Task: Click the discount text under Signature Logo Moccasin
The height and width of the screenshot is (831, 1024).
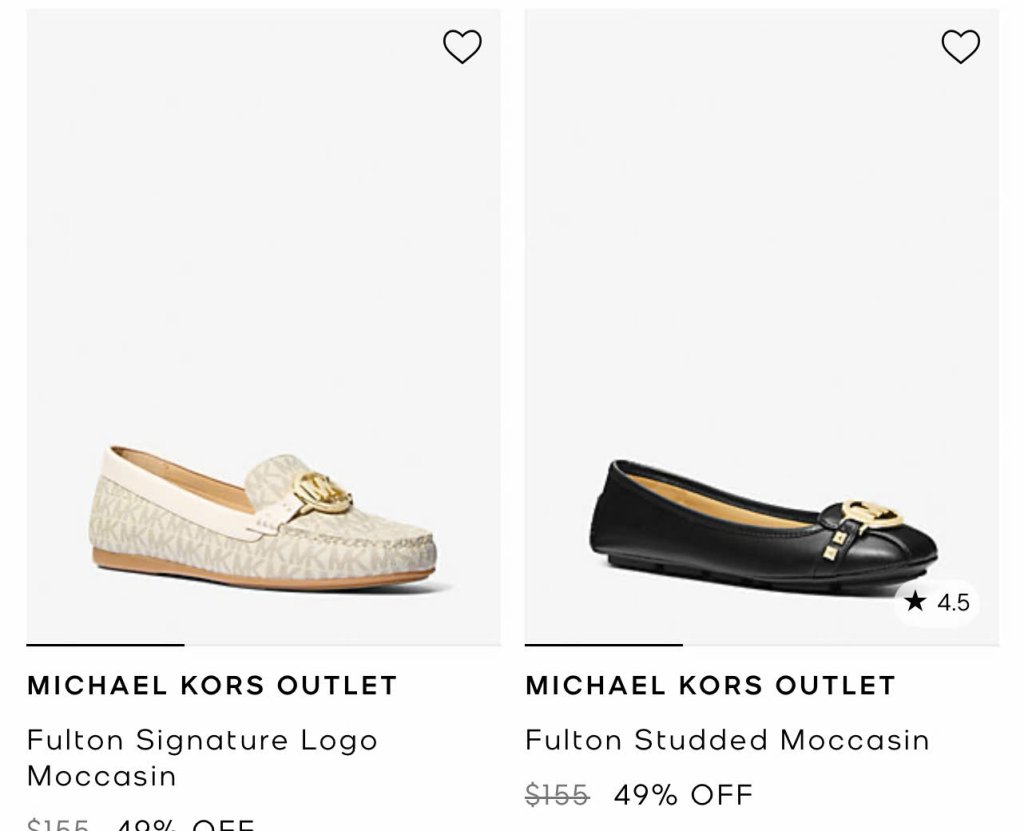Action: coord(185,825)
